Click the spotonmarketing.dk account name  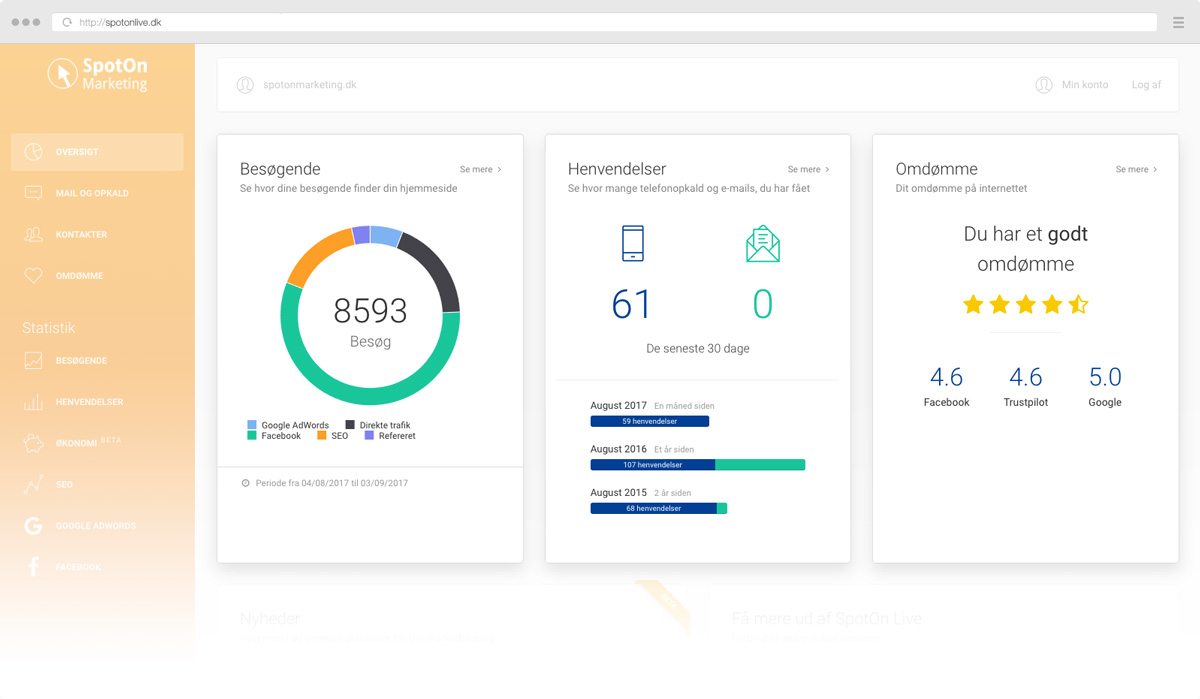click(310, 85)
